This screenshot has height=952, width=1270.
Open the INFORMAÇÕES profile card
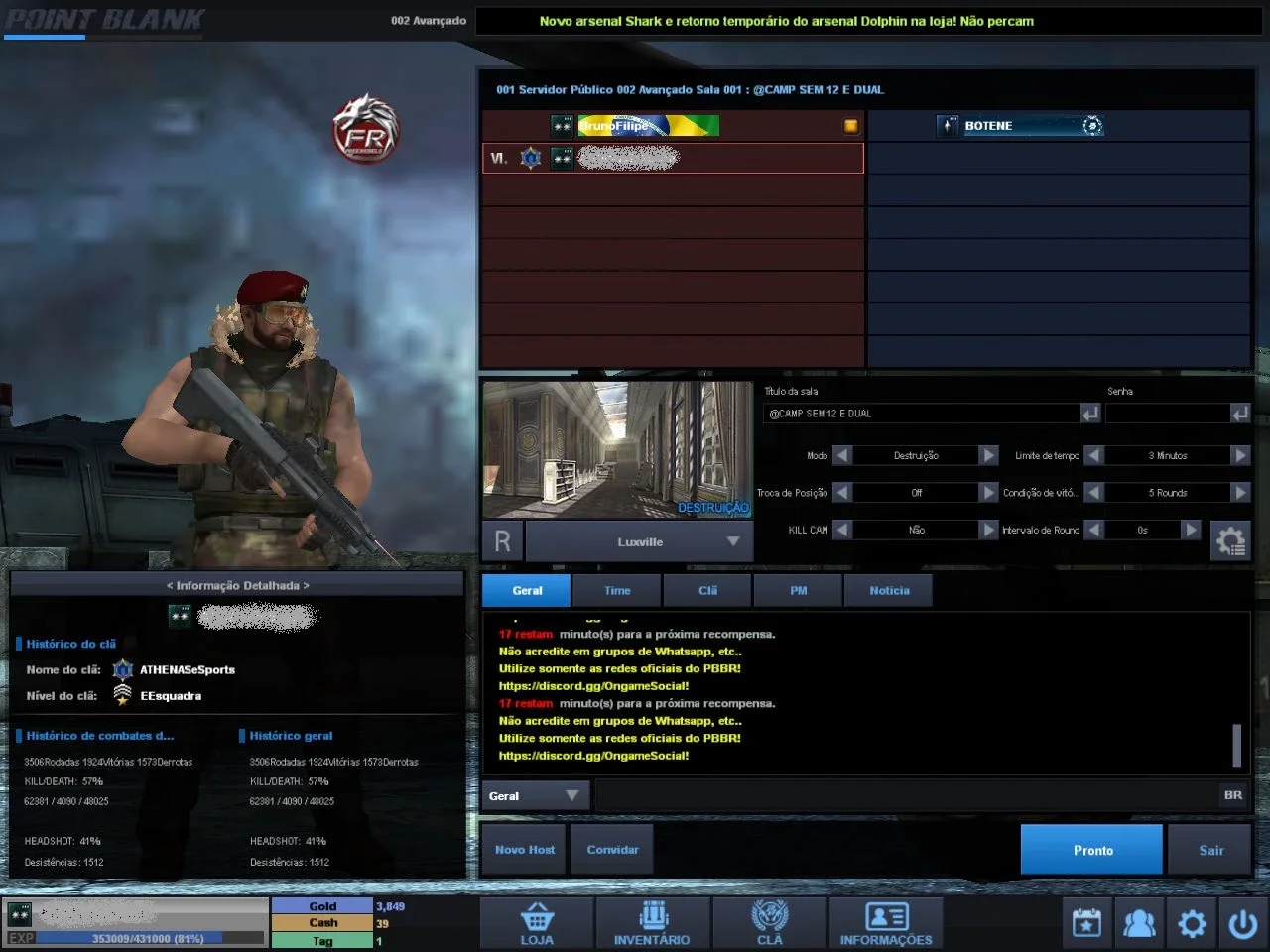pyautogui.click(x=886, y=923)
